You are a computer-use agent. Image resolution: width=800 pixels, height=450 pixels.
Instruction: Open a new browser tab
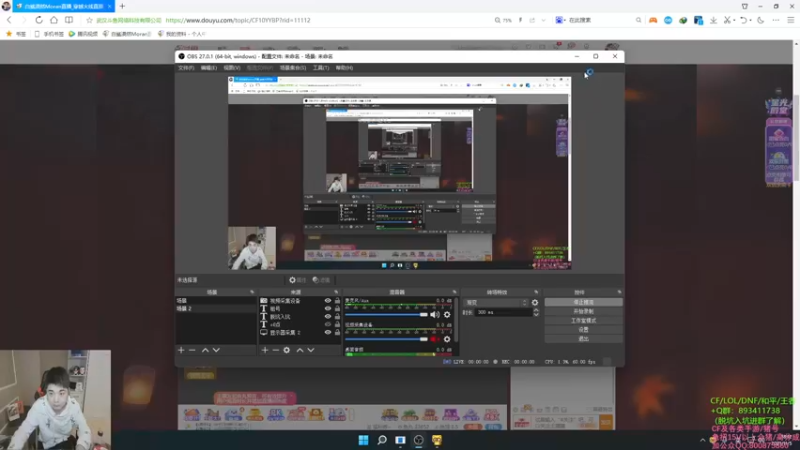[x=122, y=6]
